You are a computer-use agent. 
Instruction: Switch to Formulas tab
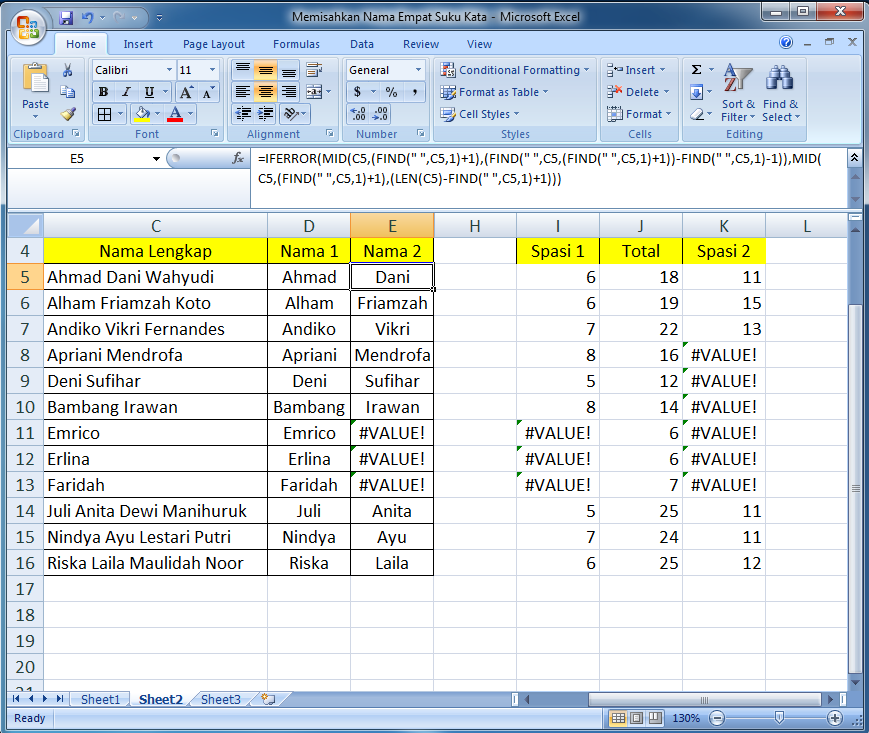[297, 44]
